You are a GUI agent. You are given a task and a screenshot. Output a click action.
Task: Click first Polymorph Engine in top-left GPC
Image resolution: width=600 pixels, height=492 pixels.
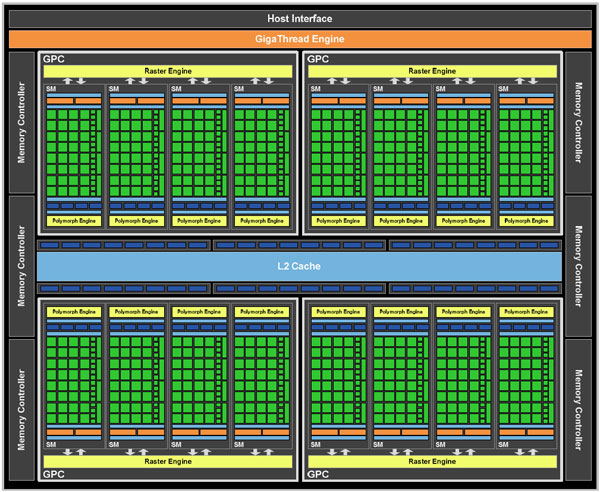point(74,221)
